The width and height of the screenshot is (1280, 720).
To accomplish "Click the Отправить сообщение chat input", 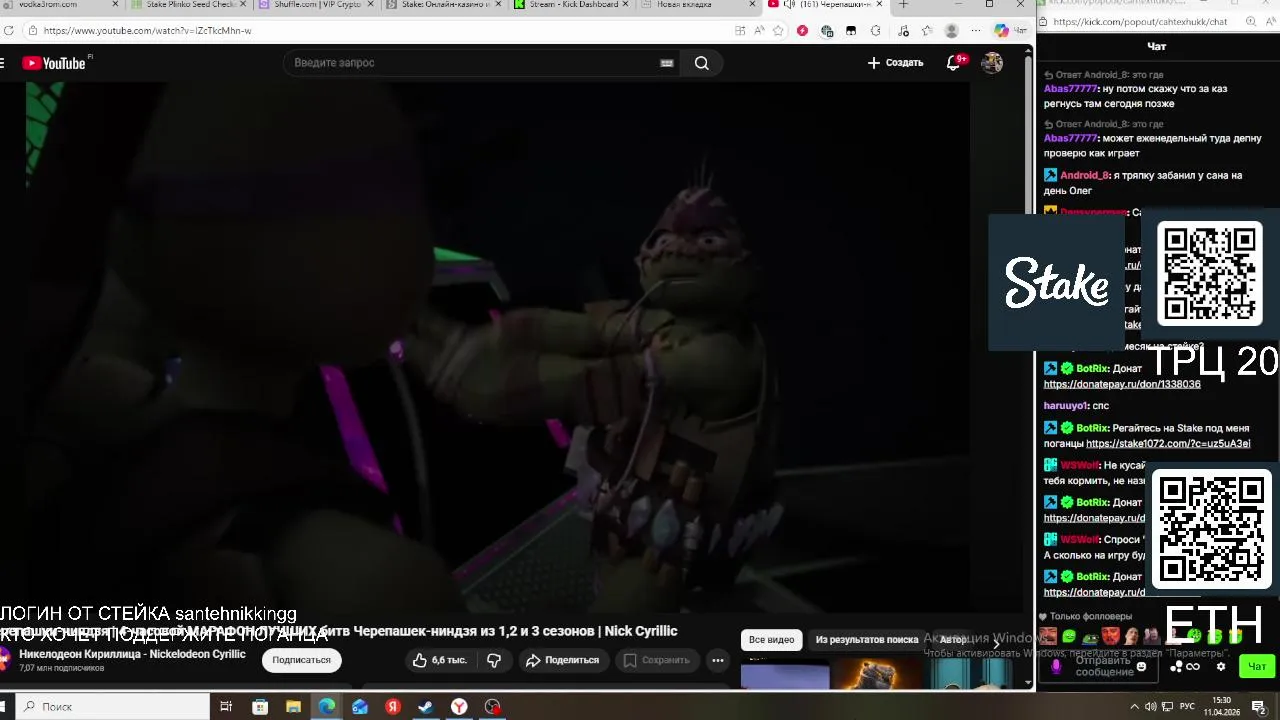I will (1104, 666).
